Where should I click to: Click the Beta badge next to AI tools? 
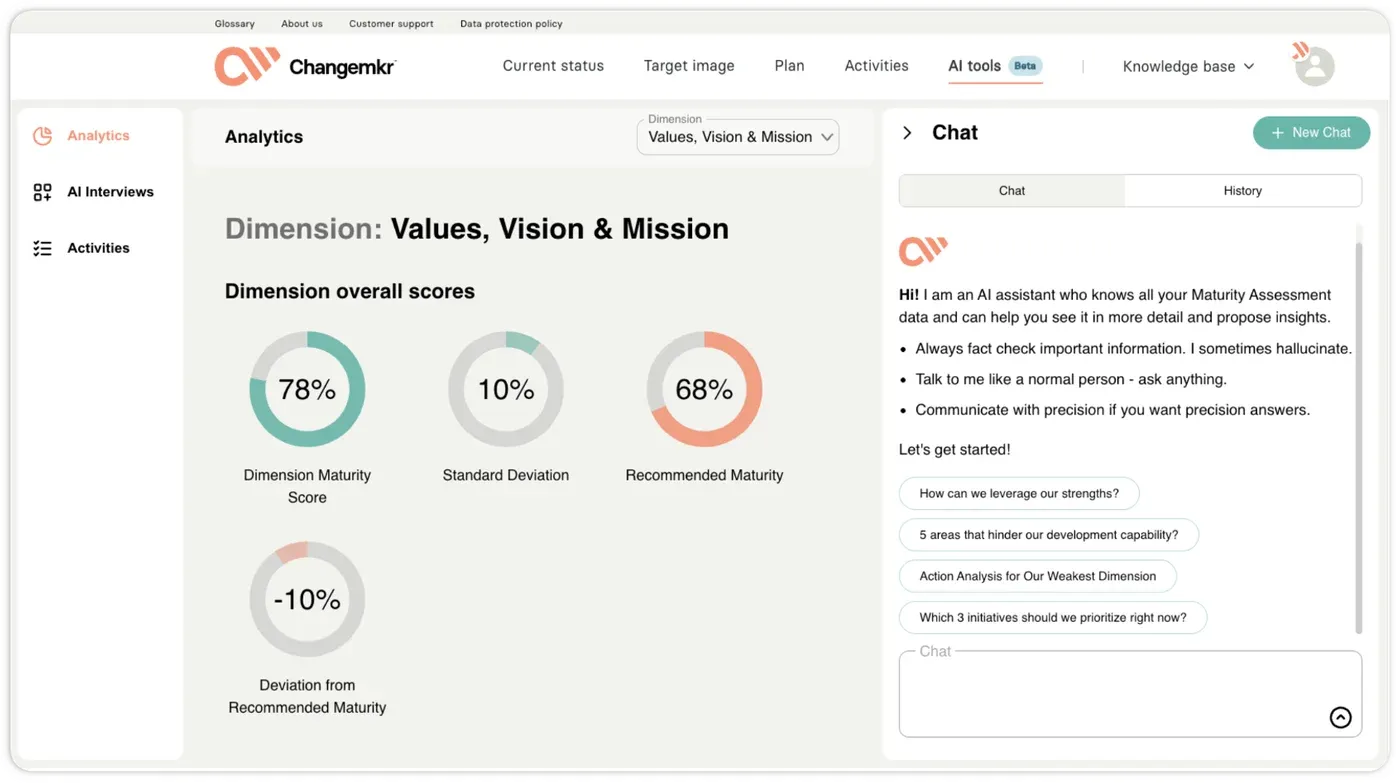coord(1025,66)
